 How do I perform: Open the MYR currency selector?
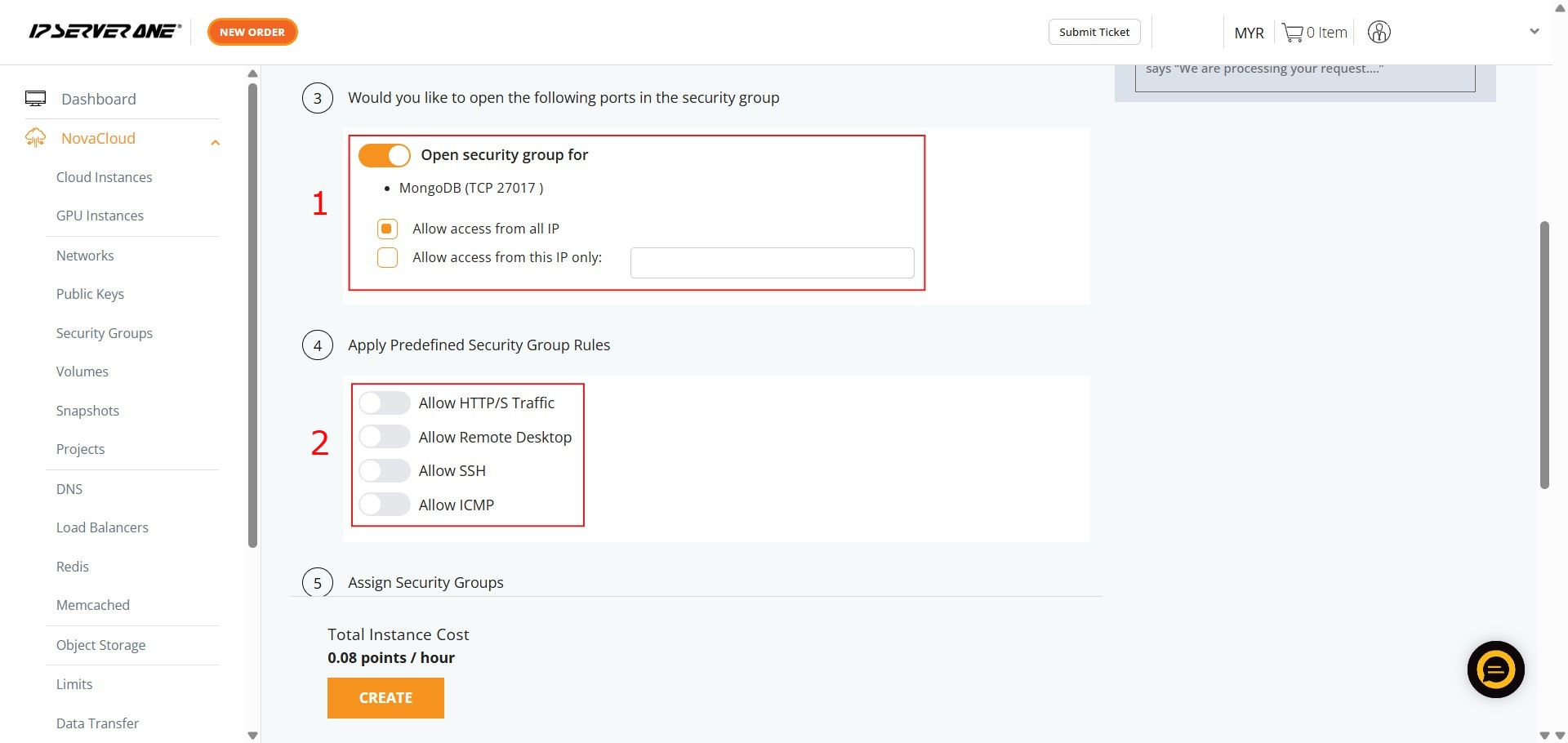(x=1249, y=33)
